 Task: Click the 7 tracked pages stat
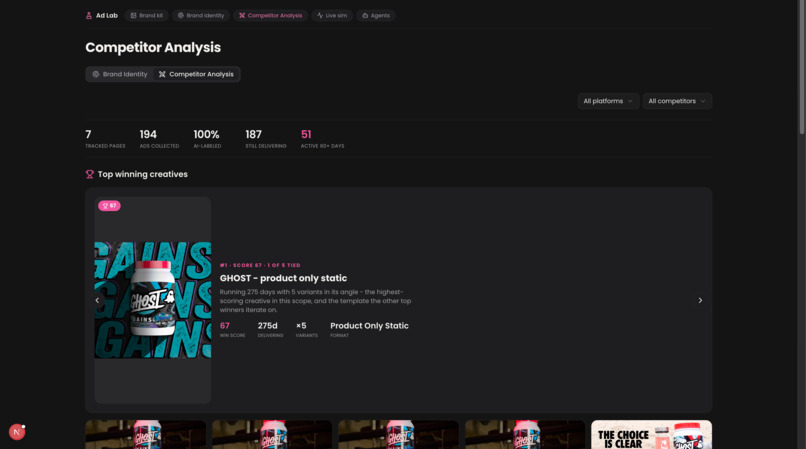coord(105,139)
